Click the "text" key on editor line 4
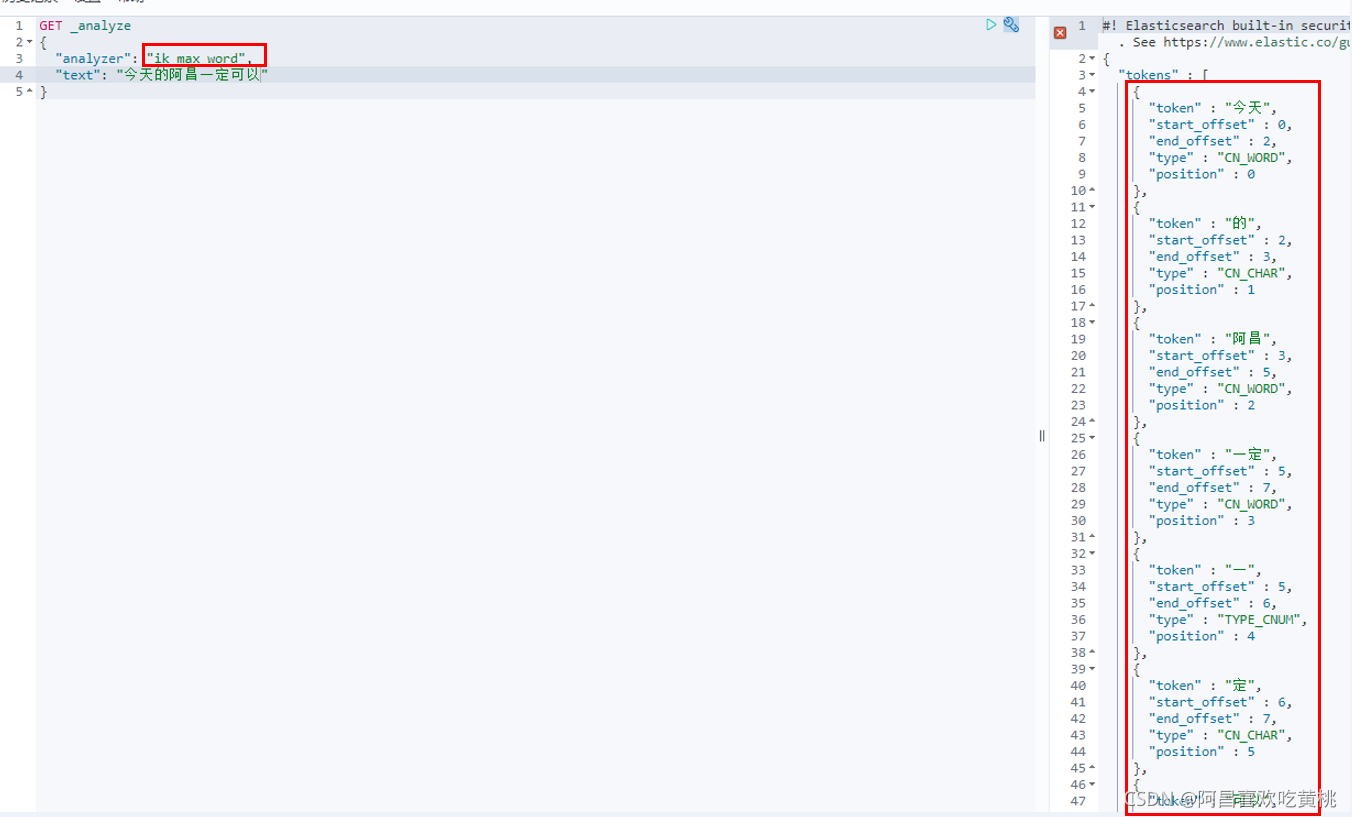Viewport: 1352px width, 817px height. (78, 75)
